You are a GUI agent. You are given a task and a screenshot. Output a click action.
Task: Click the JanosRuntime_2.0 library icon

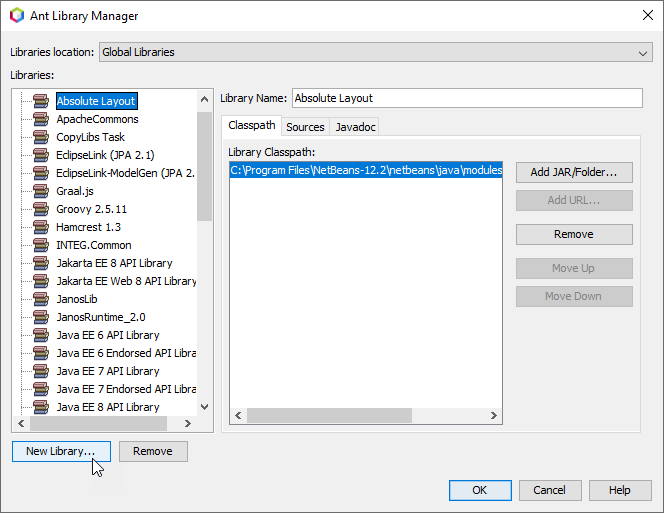[41, 317]
